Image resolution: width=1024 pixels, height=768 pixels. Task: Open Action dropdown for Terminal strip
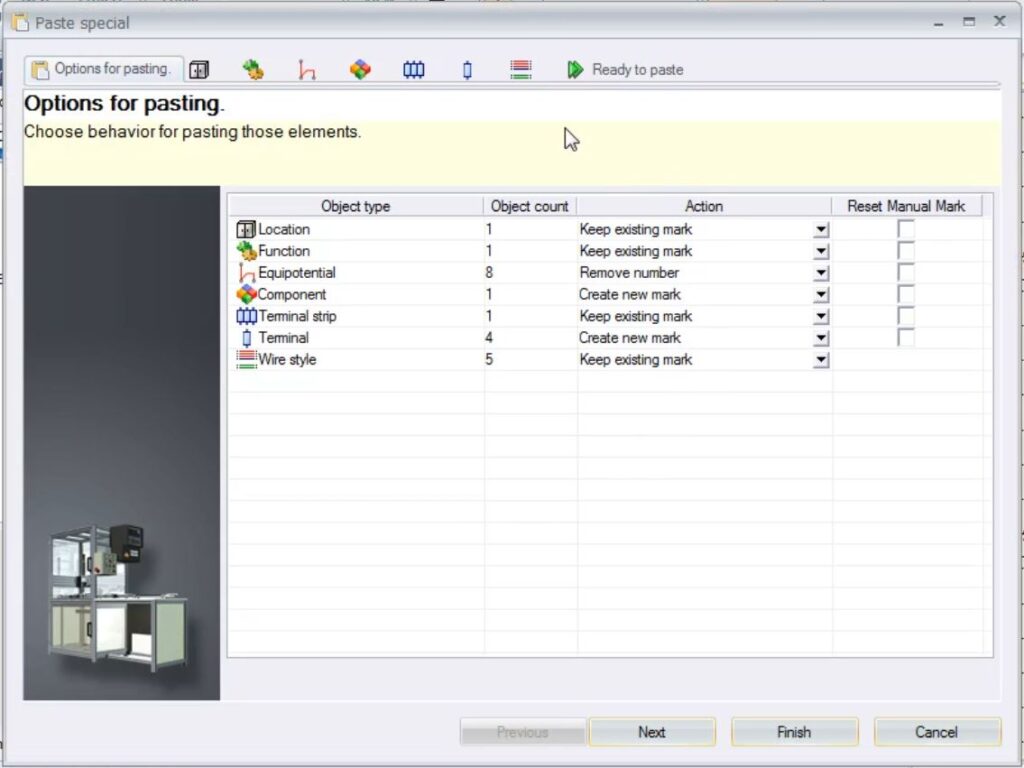pos(822,317)
